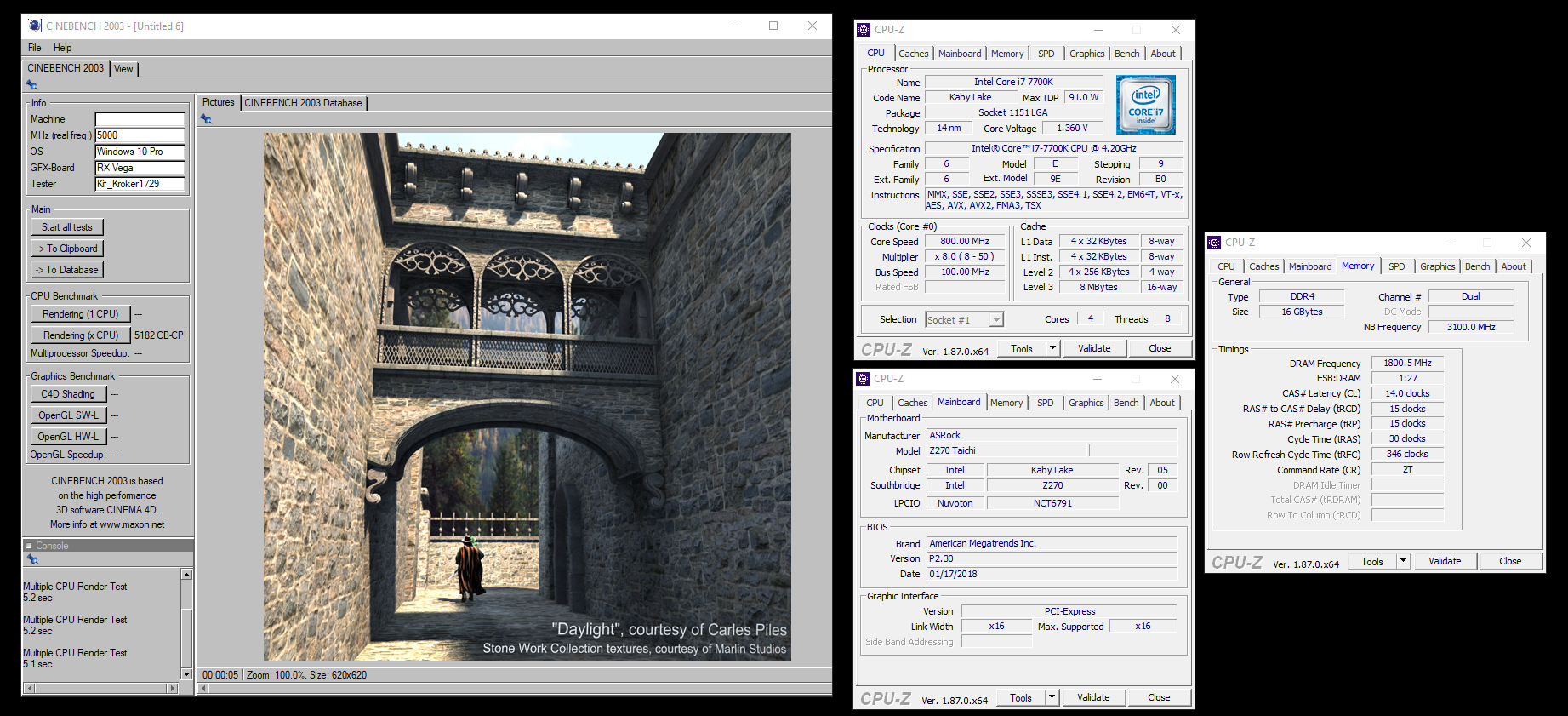The image size is (1568, 716).
Task: Click the Intel Core i7 logo badge
Action: [x=1146, y=105]
